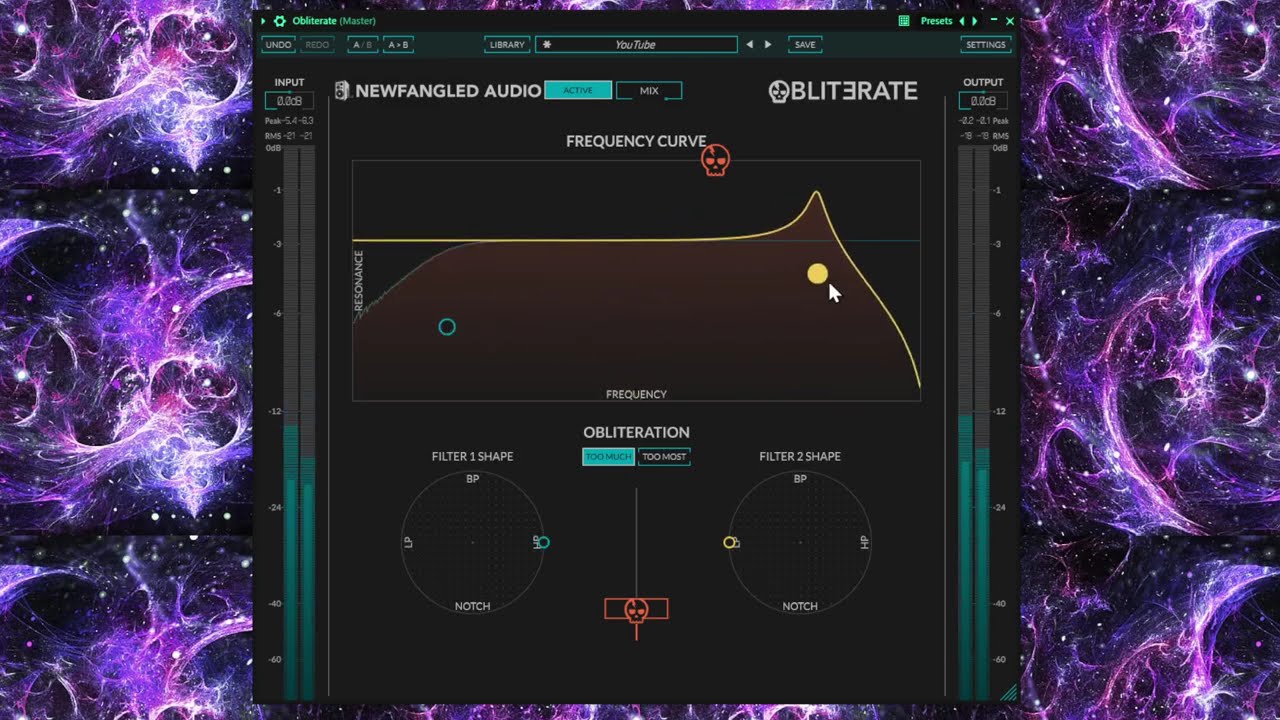Image resolution: width=1280 pixels, height=720 pixels.
Task: Click LP in the Filter 1 Shape pad
Action: pyautogui.click(x=409, y=542)
